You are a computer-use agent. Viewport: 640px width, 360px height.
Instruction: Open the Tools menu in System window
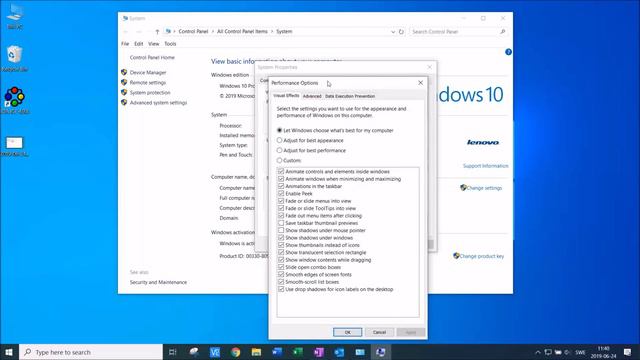pyautogui.click(x=170, y=44)
